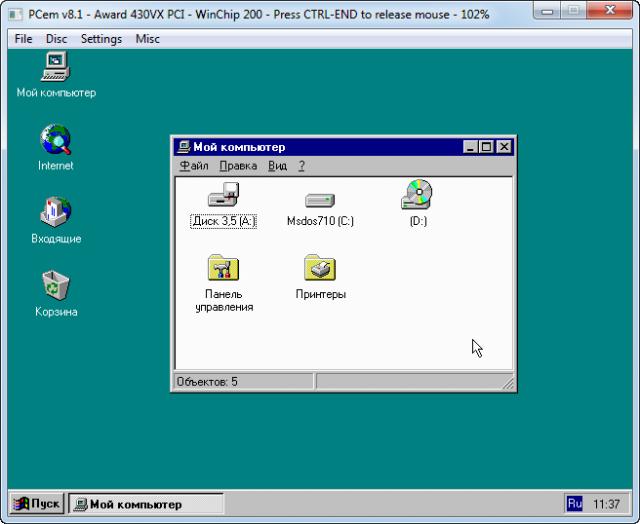The width and height of the screenshot is (640, 524).
Task: Select the (D:) CD-ROM drive icon
Action: click(x=417, y=194)
